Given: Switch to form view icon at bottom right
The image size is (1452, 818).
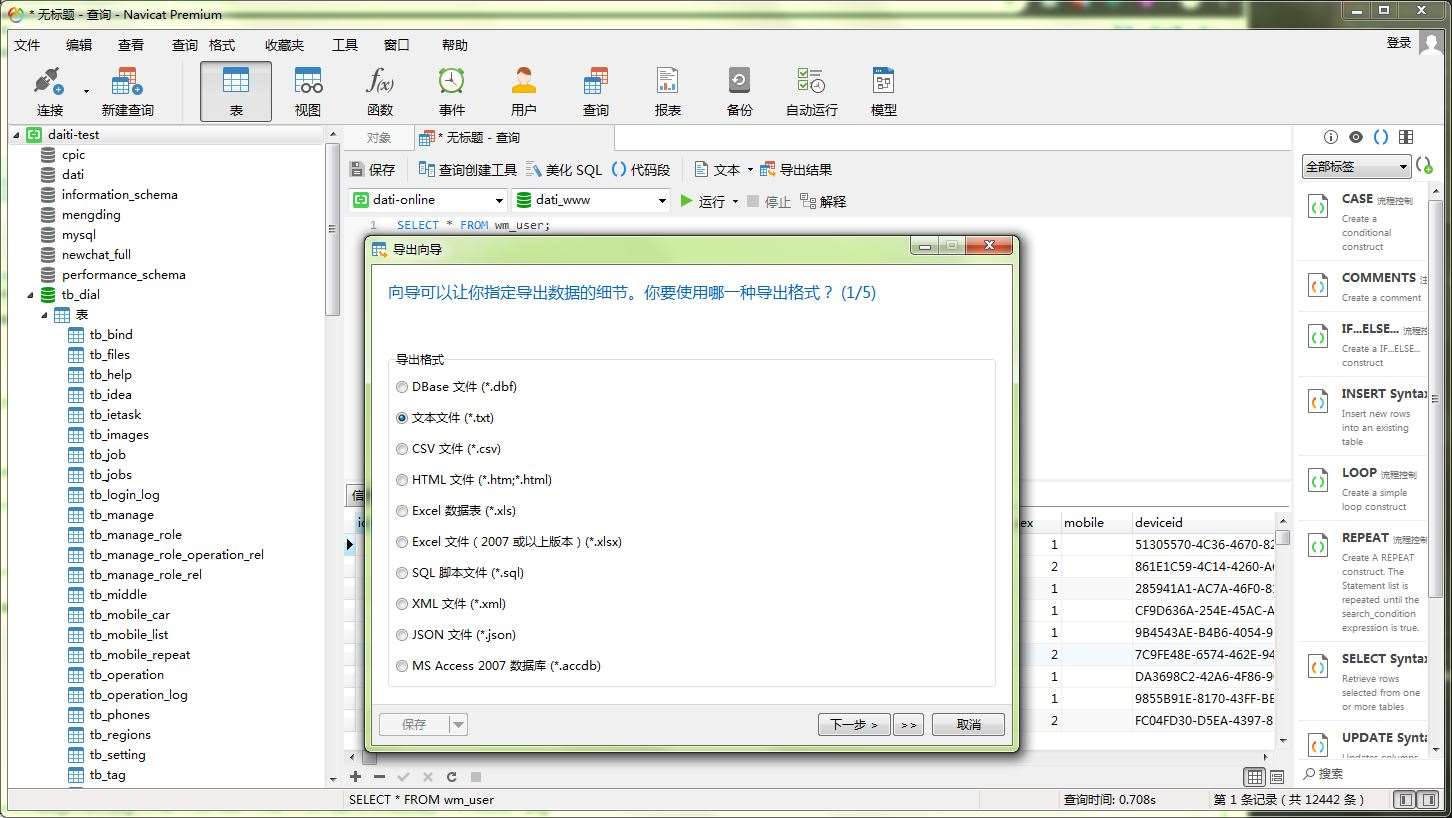Looking at the screenshot, I should coord(1276,777).
